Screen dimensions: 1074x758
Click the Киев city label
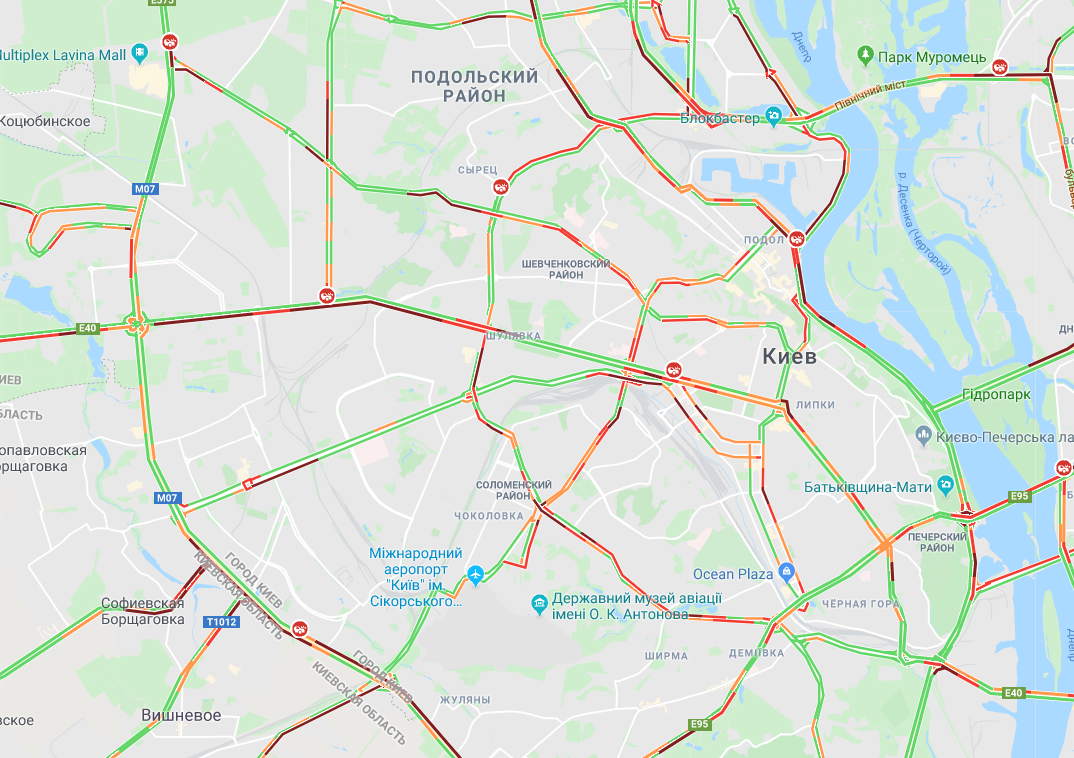790,356
